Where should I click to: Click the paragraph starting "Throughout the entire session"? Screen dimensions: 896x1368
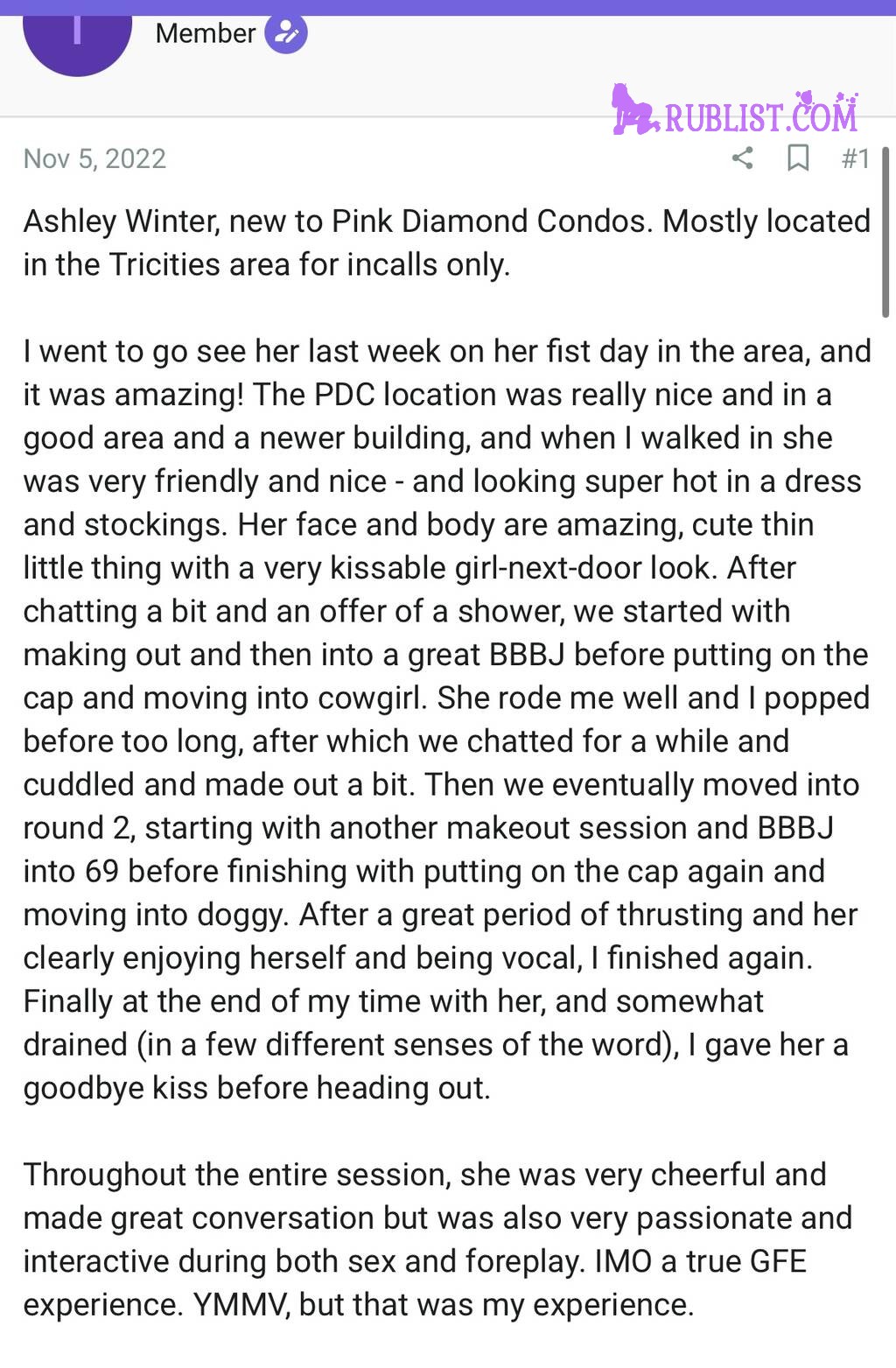pyautogui.click(x=437, y=1239)
